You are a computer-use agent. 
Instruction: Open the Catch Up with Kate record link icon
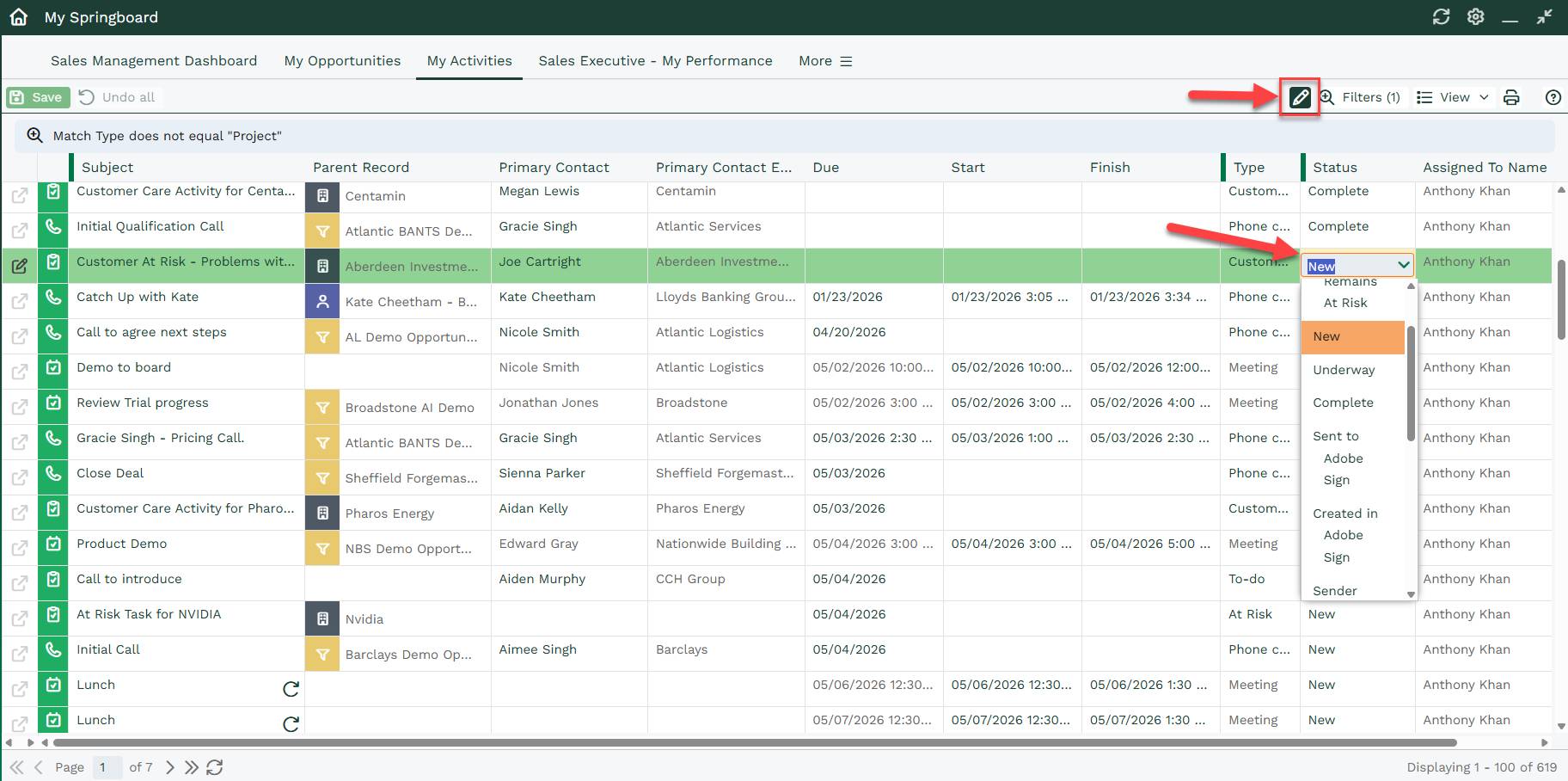tap(19, 301)
